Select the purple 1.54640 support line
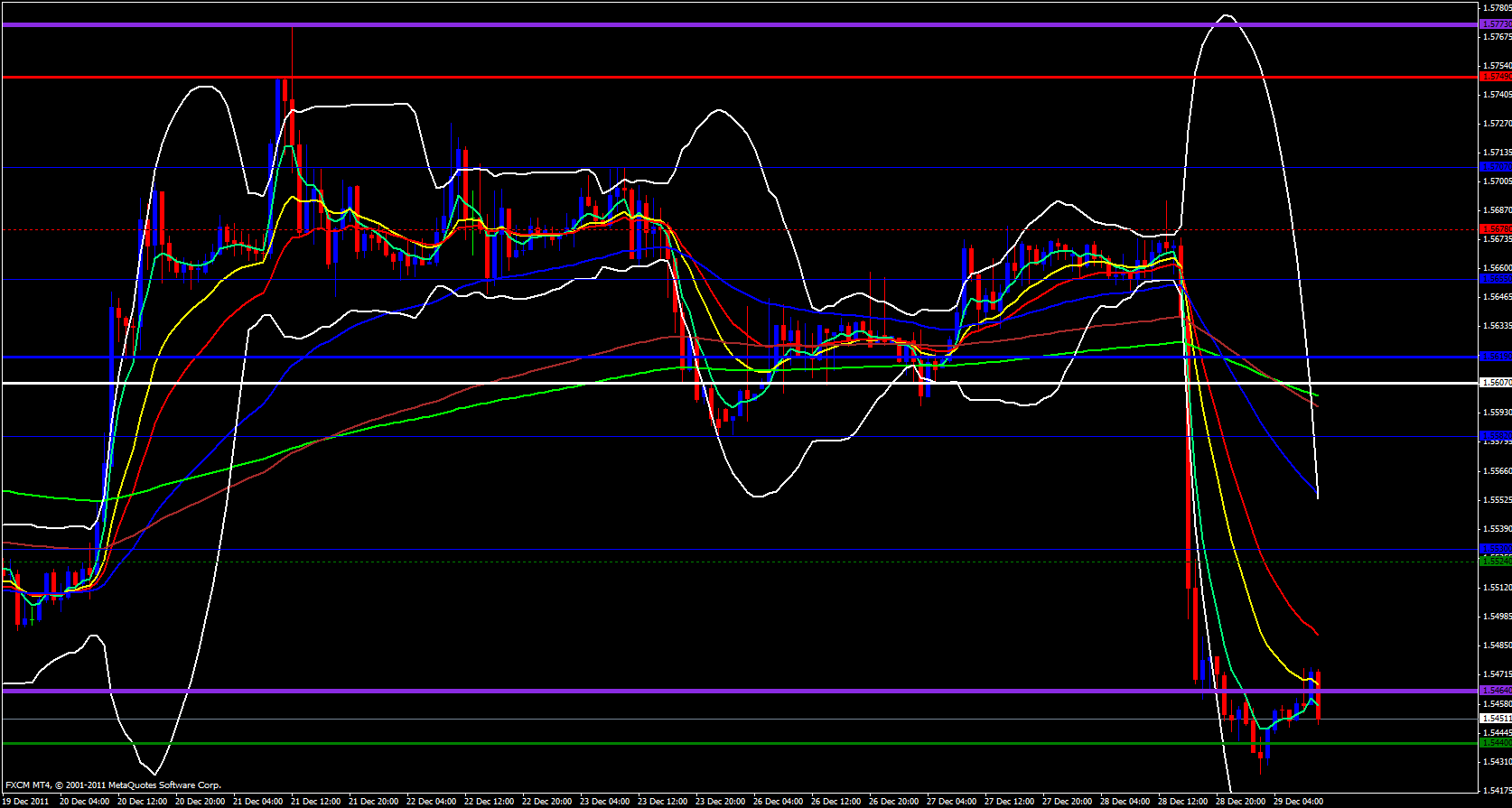The width and height of the screenshot is (1512, 808). pos(632,691)
